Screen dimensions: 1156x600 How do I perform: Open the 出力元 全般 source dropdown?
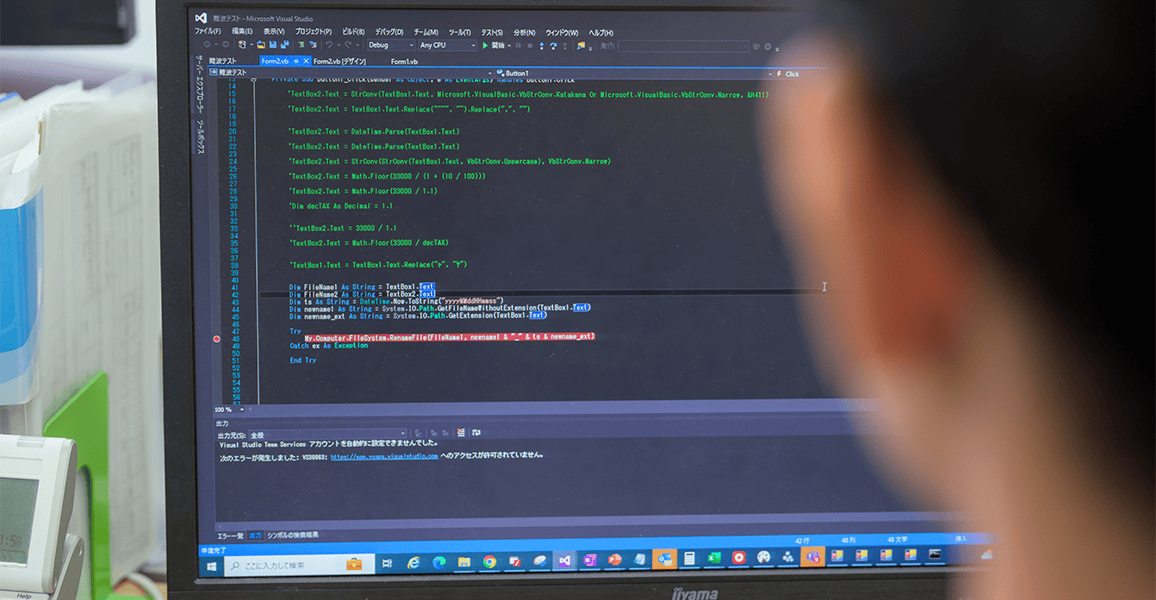coord(328,435)
